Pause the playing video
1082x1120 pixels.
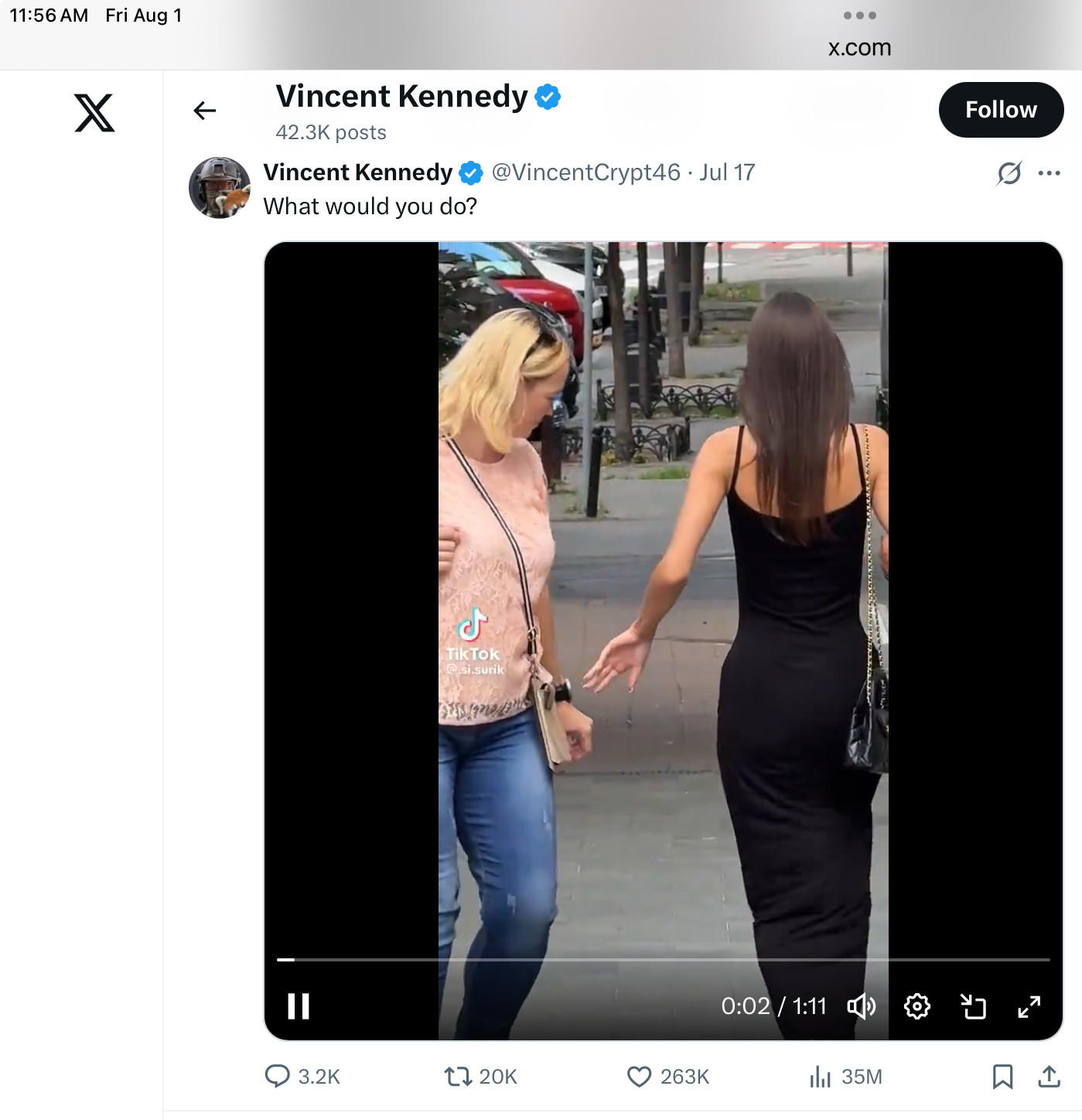[x=299, y=1006]
